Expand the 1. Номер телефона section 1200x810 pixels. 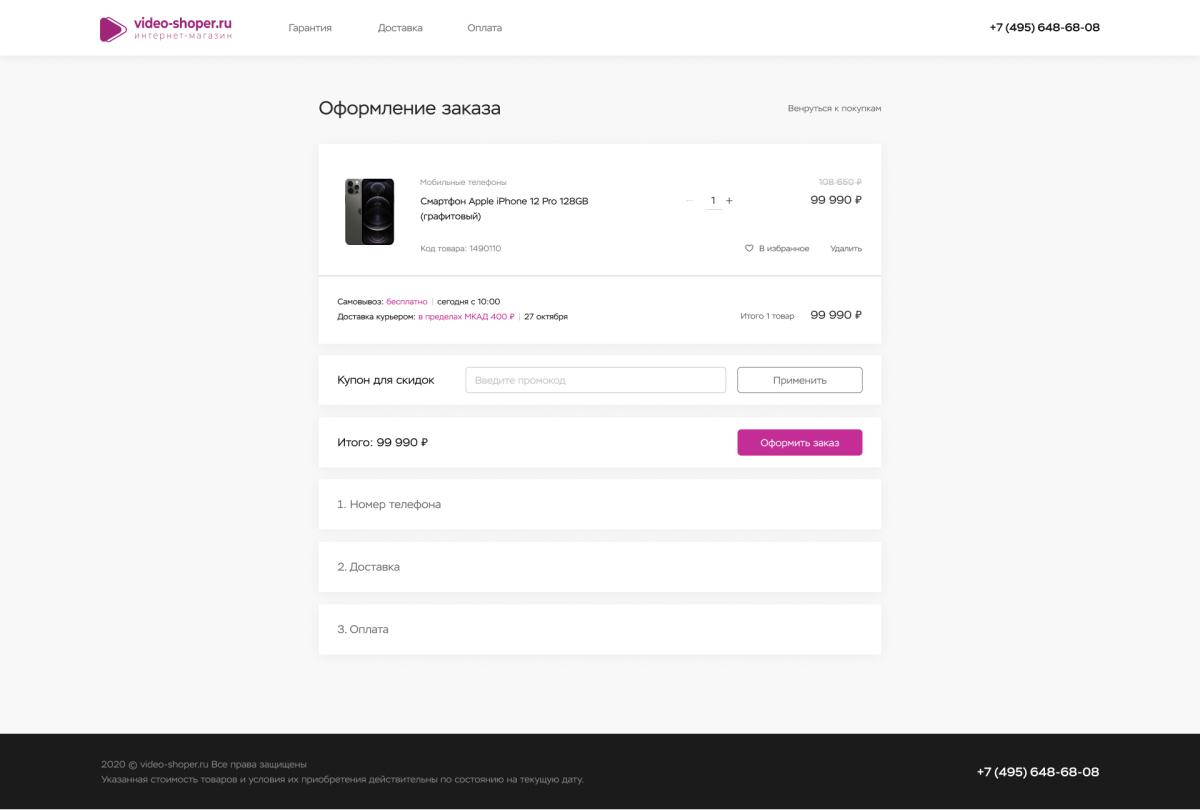coord(389,504)
